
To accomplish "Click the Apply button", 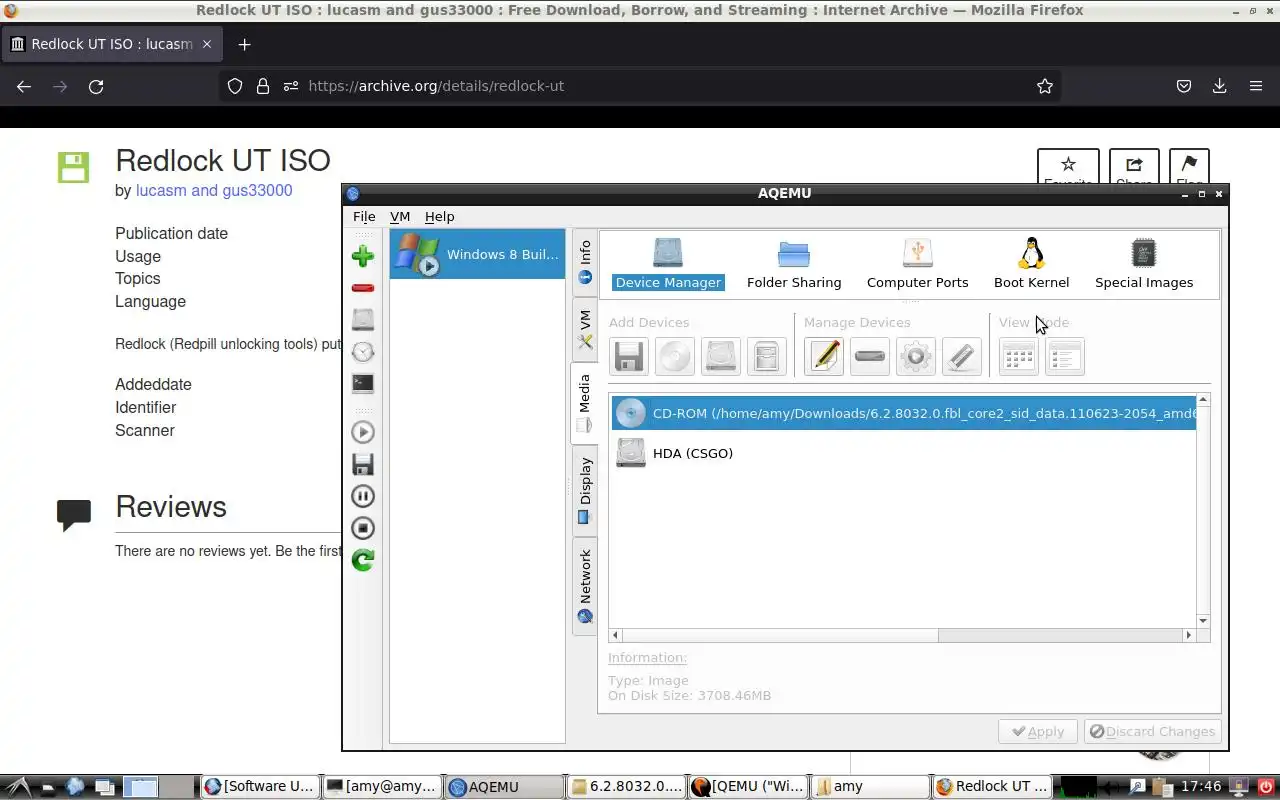I will 1038,731.
